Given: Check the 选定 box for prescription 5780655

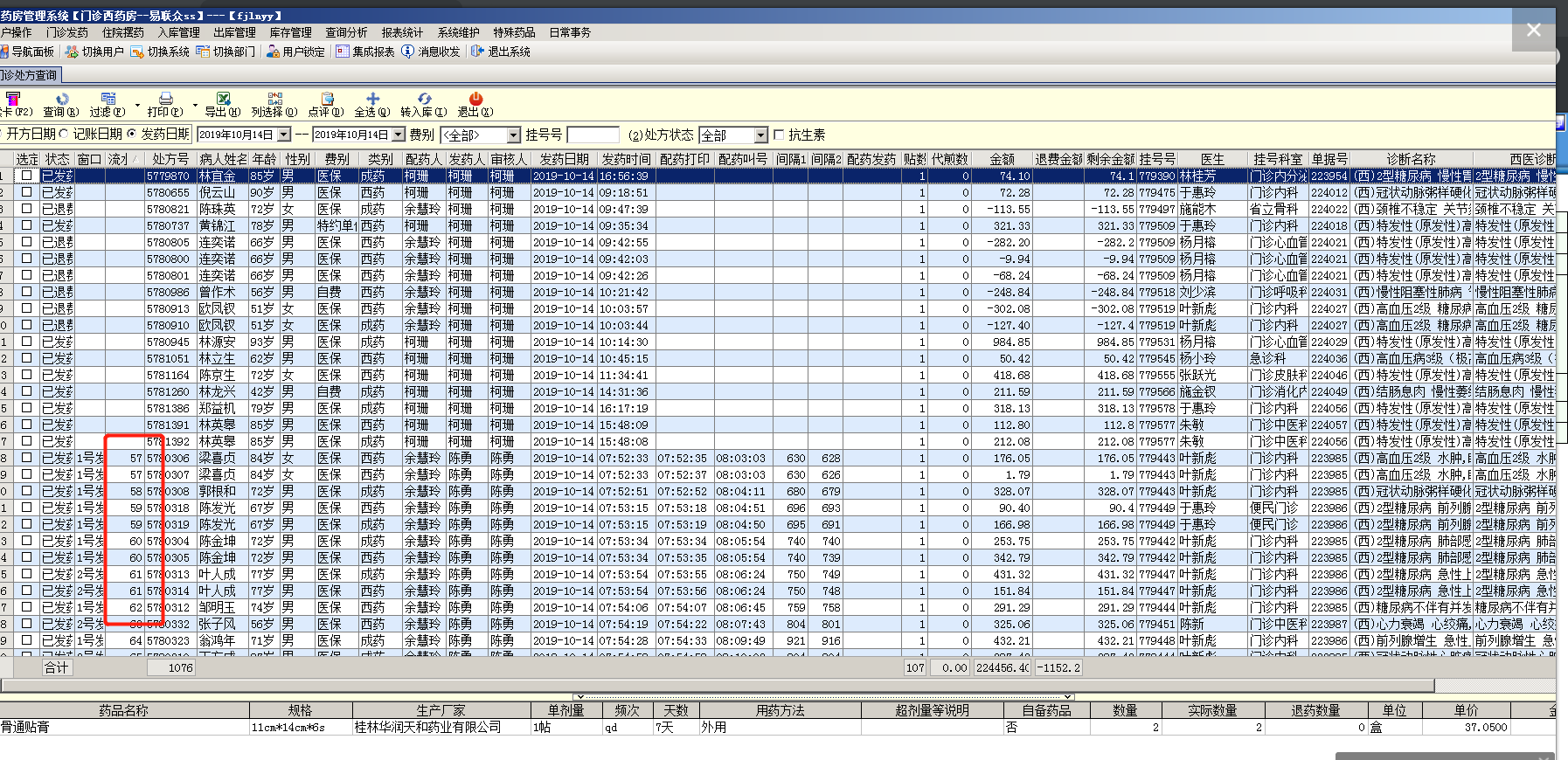Looking at the screenshot, I should (x=26, y=192).
